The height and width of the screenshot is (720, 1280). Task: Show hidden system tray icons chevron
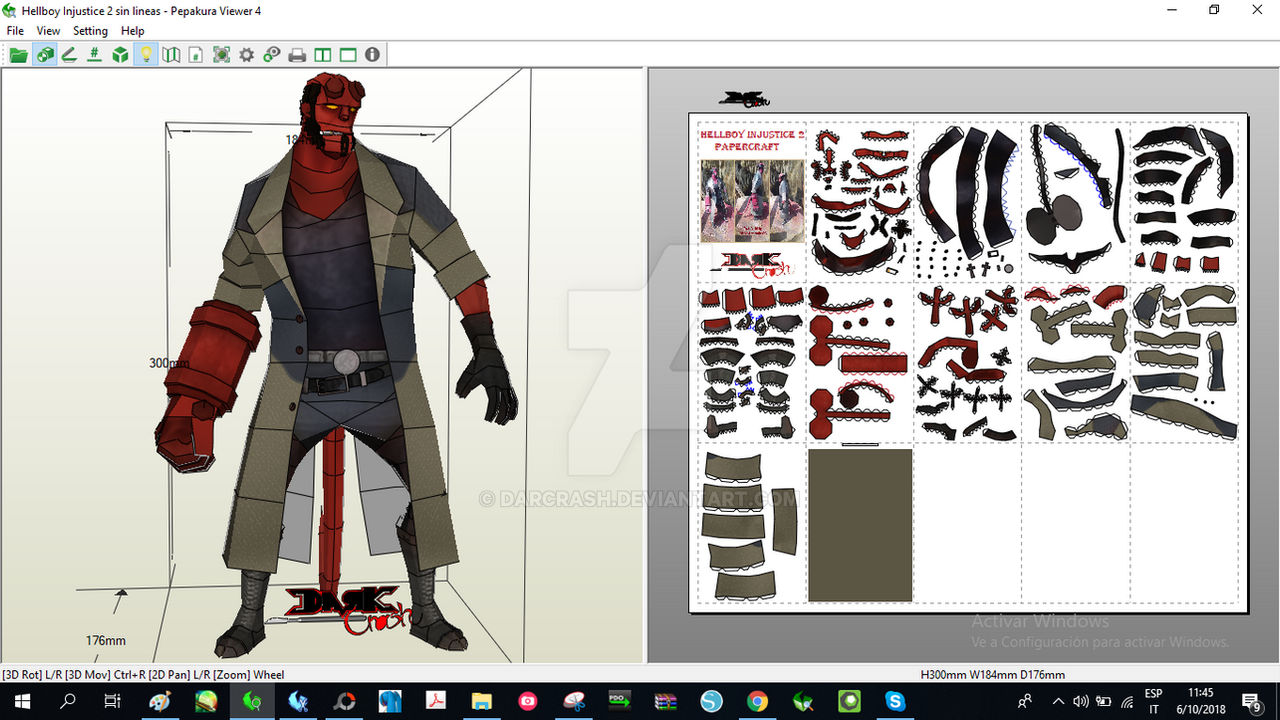coord(1058,702)
